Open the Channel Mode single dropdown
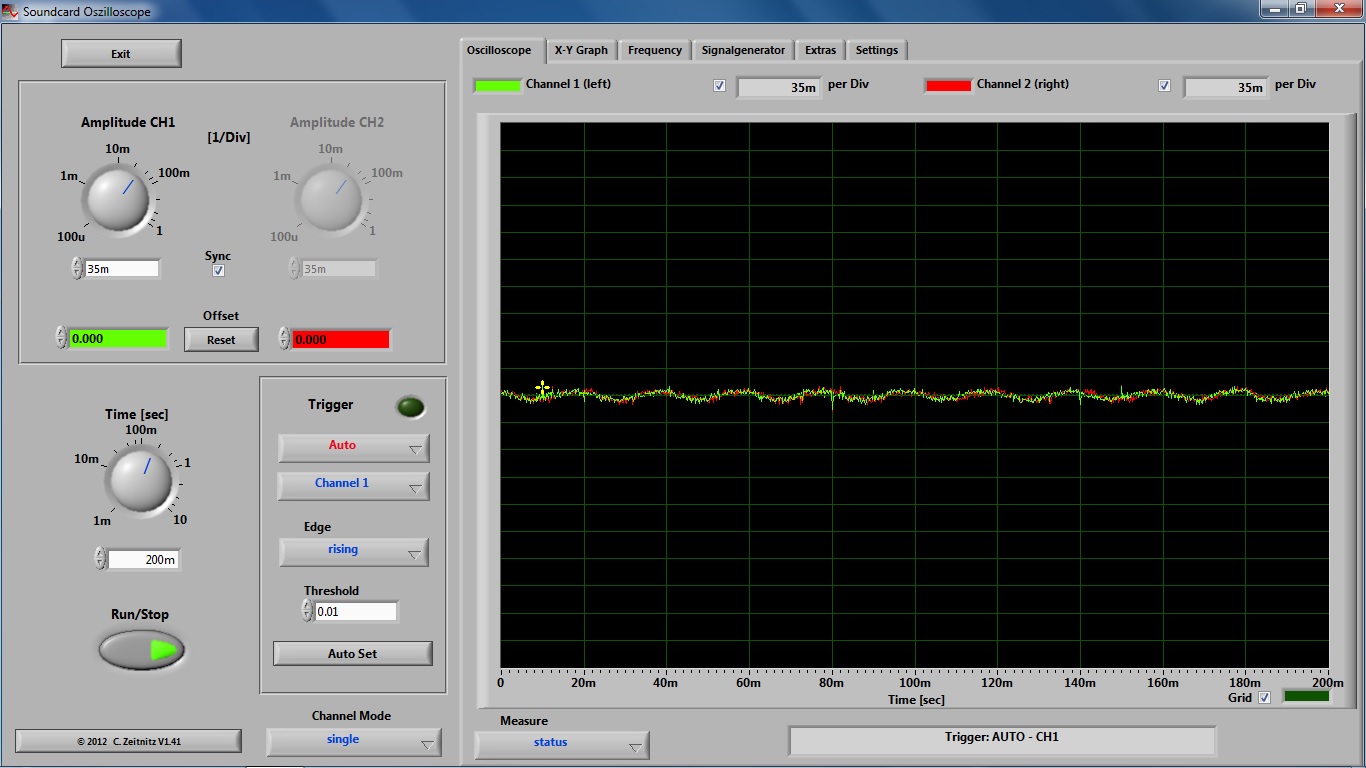Screen dimensions: 1366x768 (353, 741)
